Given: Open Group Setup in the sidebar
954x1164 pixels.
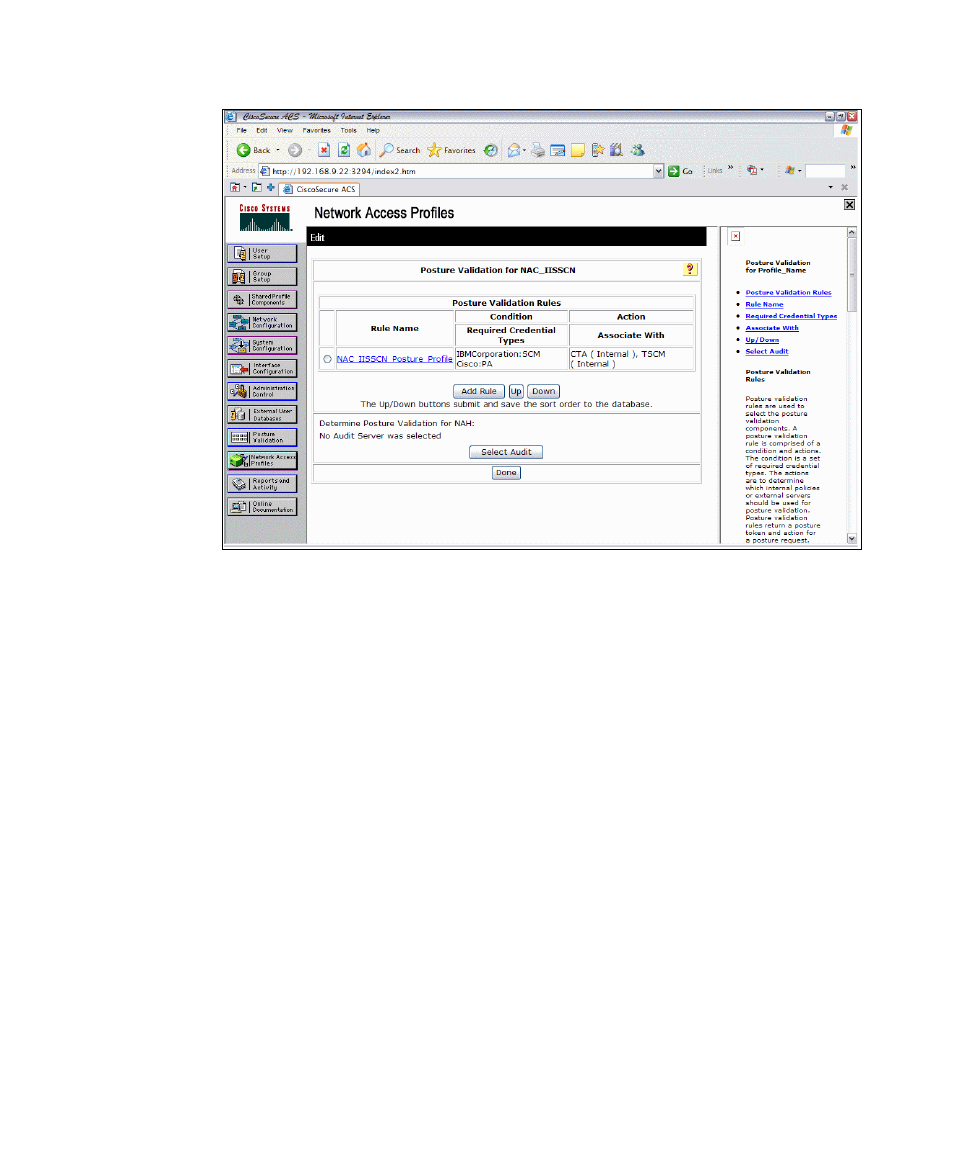Looking at the screenshot, I should [x=262, y=276].
